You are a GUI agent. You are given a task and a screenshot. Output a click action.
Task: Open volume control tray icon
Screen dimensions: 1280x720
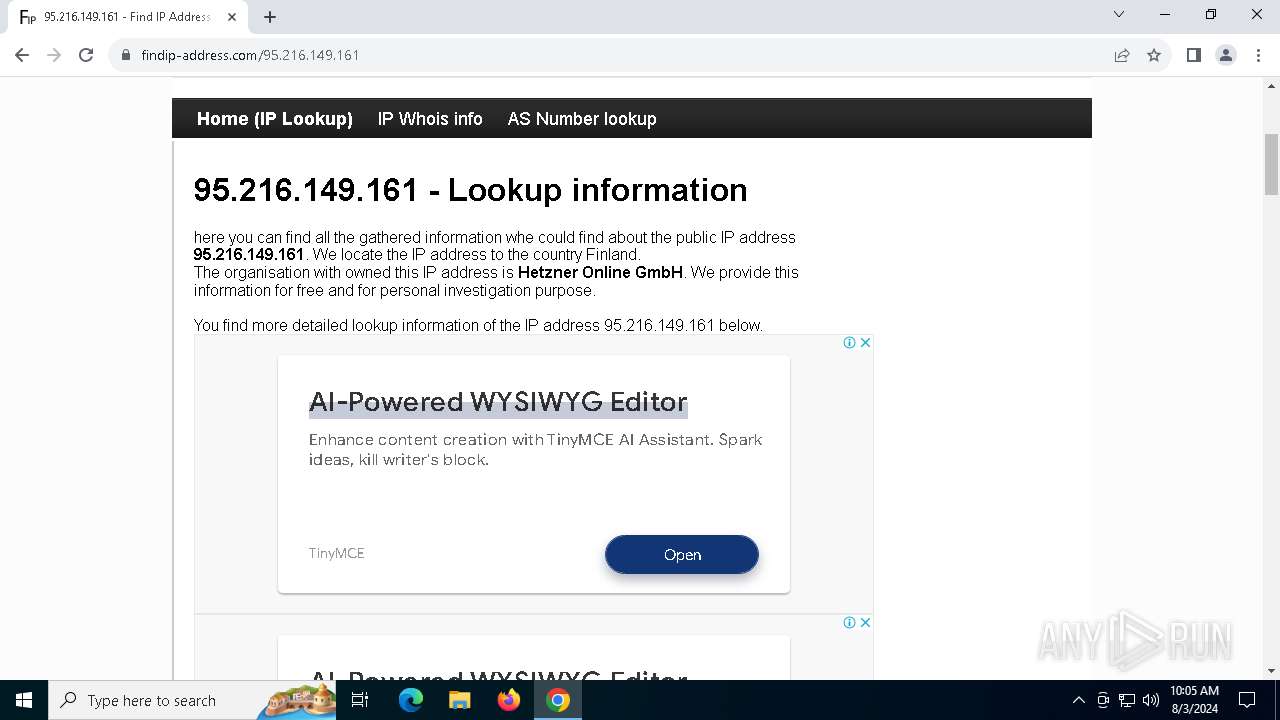(1150, 700)
